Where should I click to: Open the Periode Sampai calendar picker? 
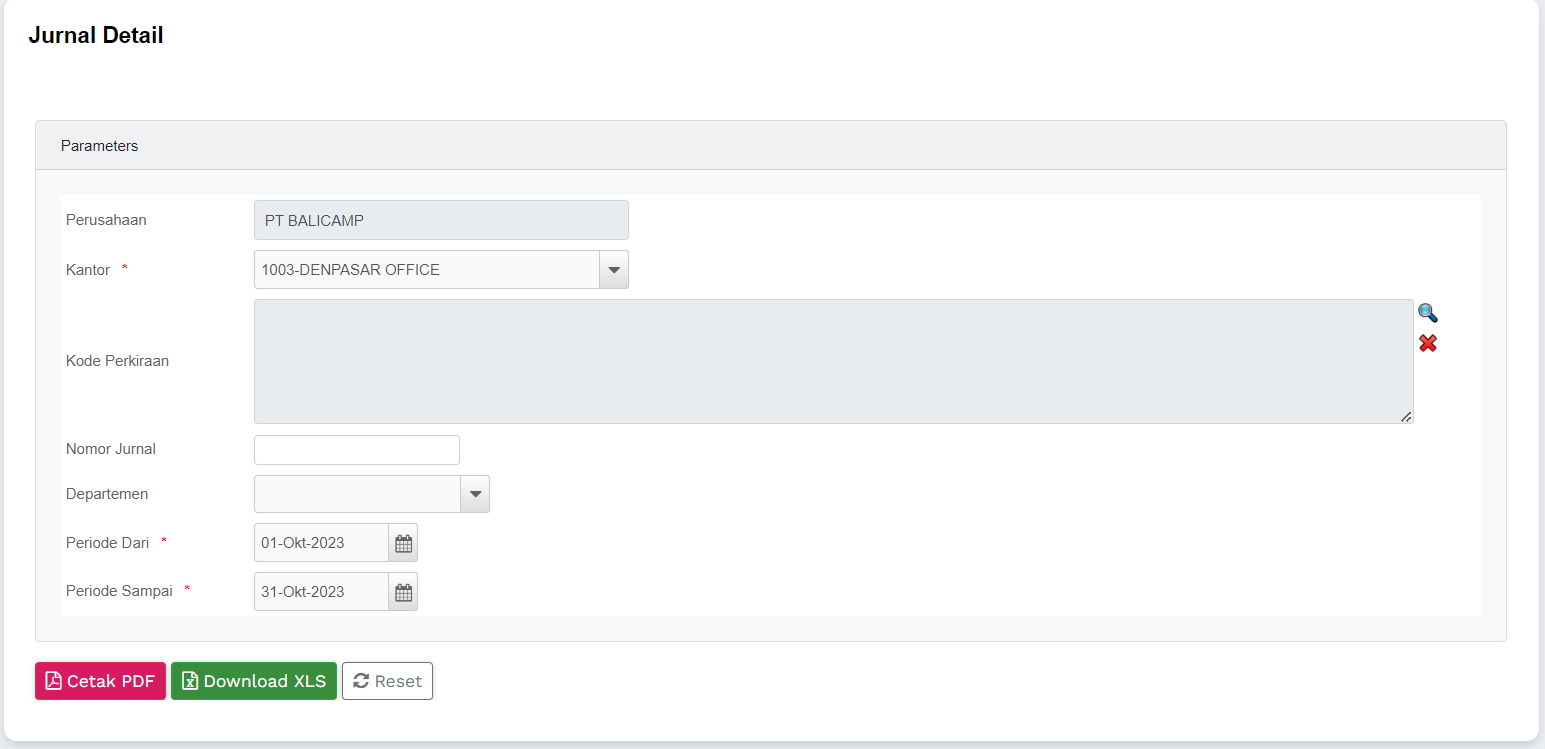pyautogui.click(x=403, y=592)
